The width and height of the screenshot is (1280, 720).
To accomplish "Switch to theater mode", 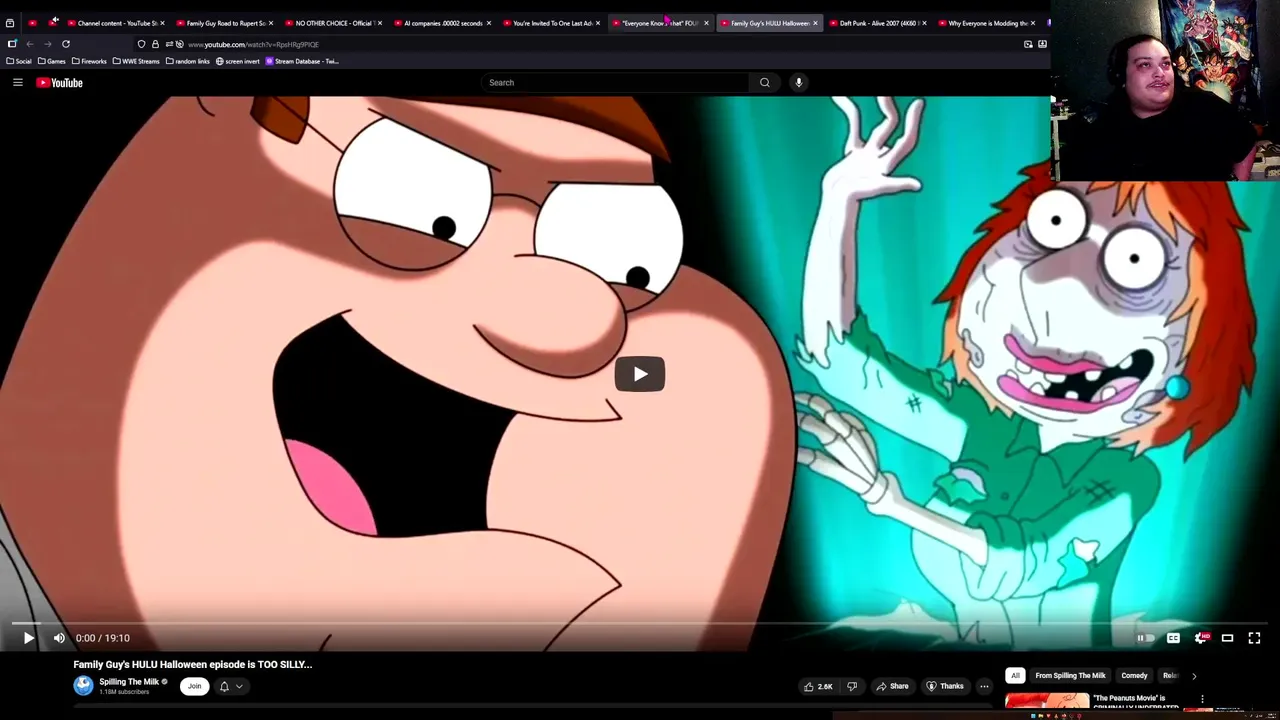I will click(1227, 638).
